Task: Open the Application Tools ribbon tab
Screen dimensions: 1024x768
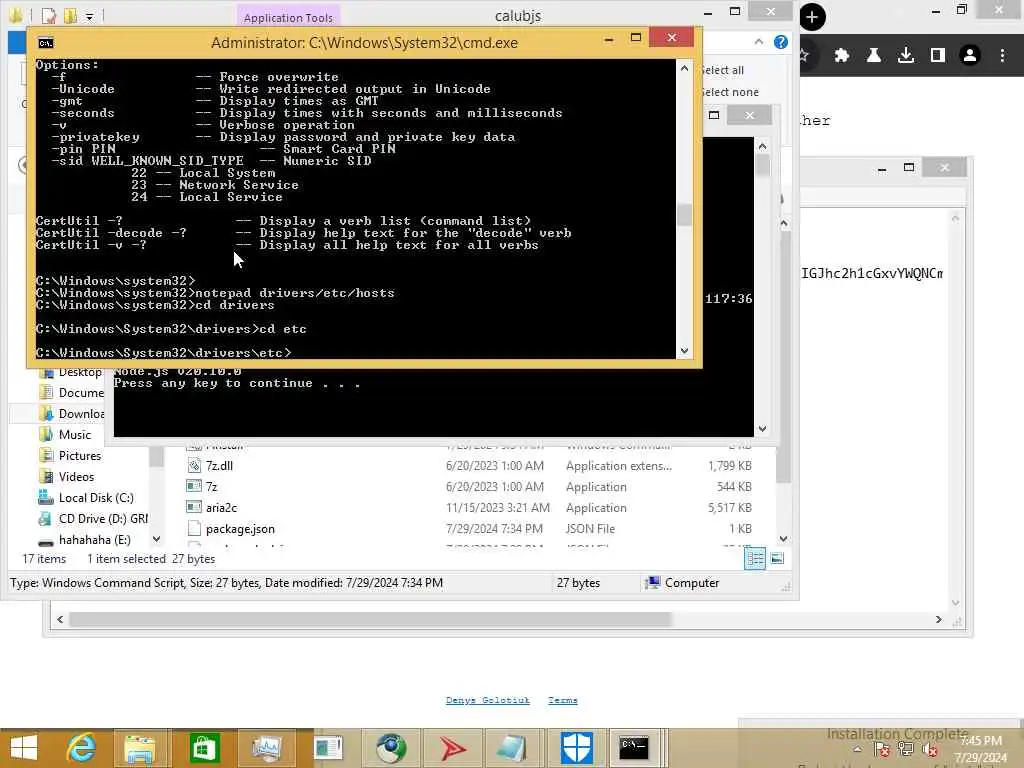Action: click(288, 18)
